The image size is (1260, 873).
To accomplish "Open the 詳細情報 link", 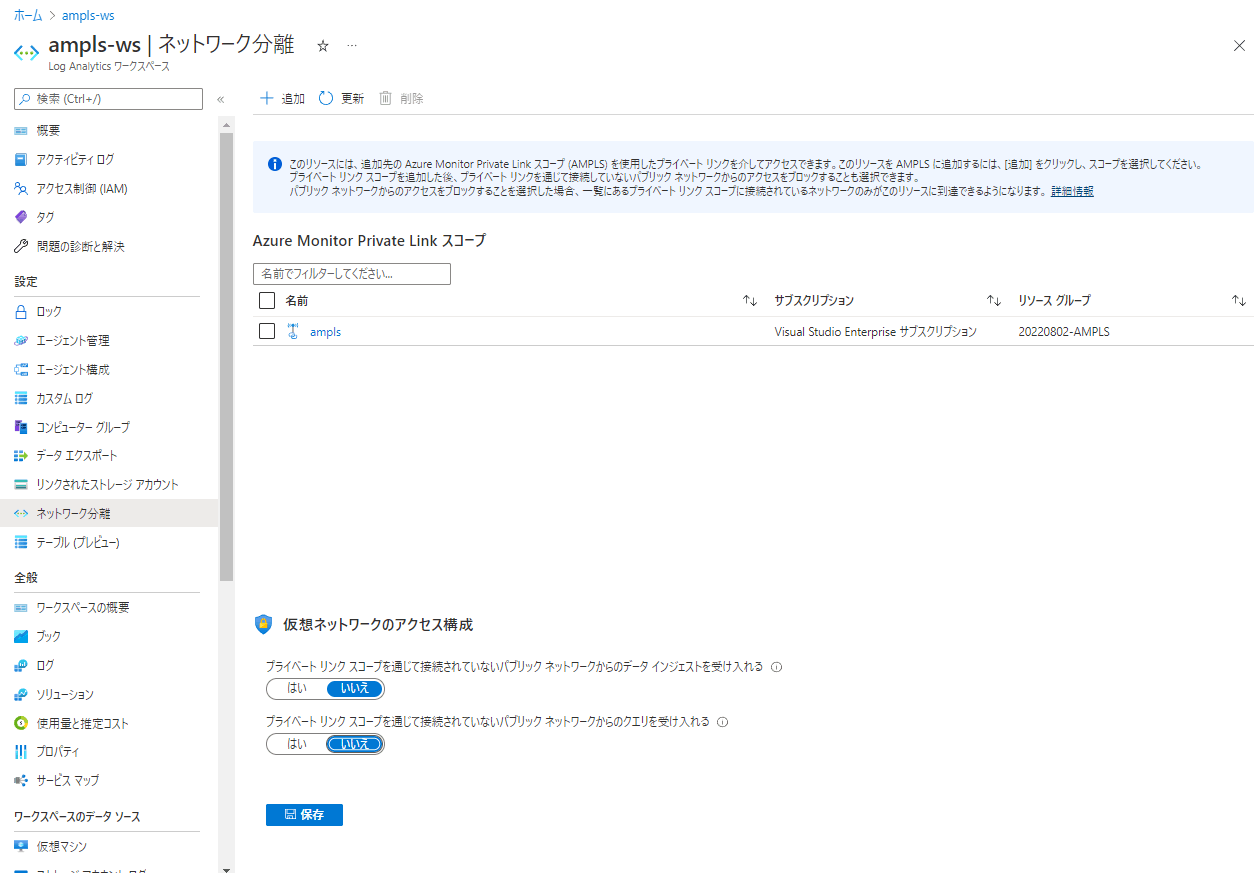I will click(1072, 191).
